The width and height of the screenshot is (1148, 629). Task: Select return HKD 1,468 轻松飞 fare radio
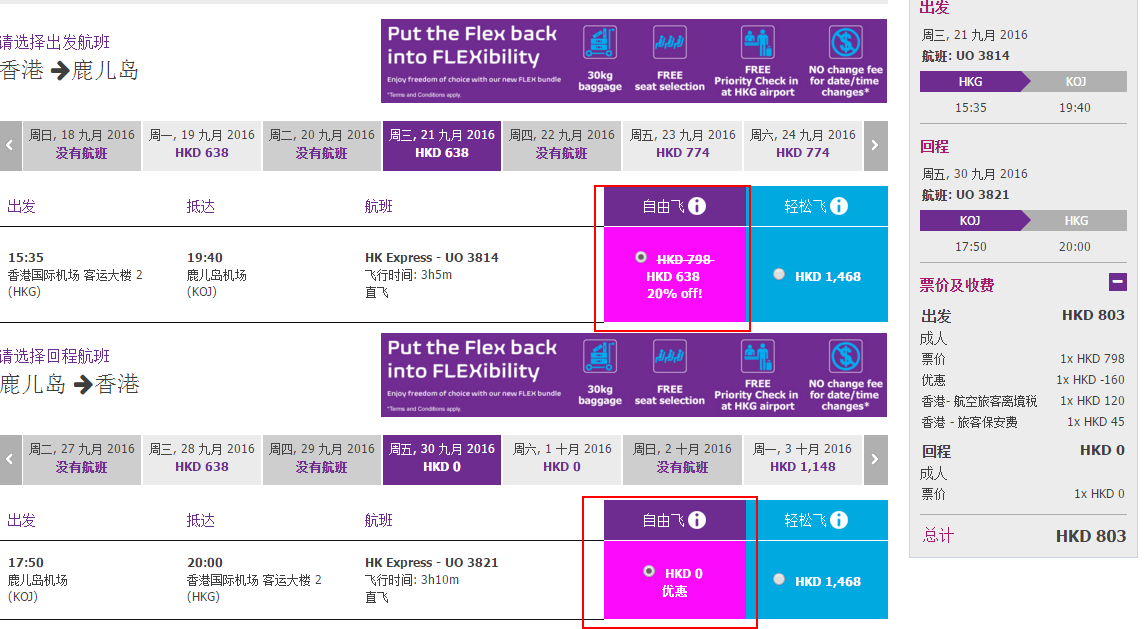(x=779, y=579)
